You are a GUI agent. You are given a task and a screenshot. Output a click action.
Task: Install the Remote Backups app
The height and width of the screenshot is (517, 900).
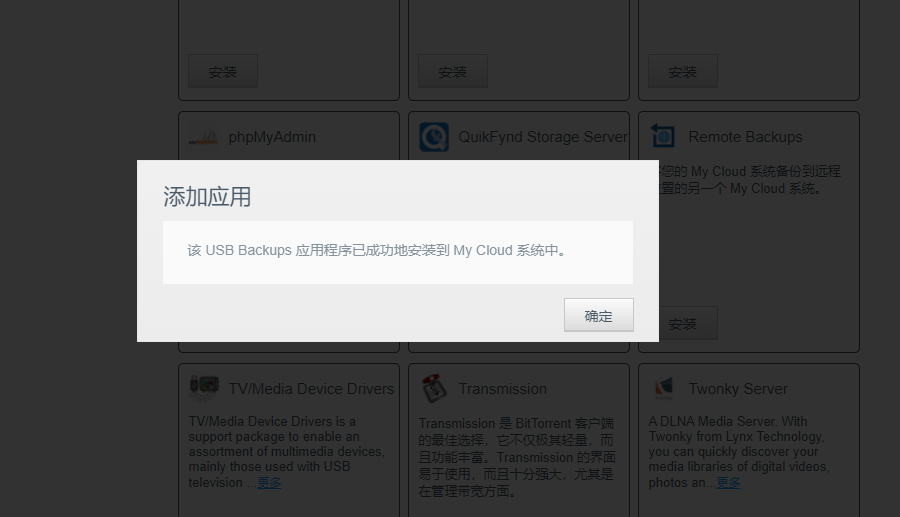click(688, 324)
